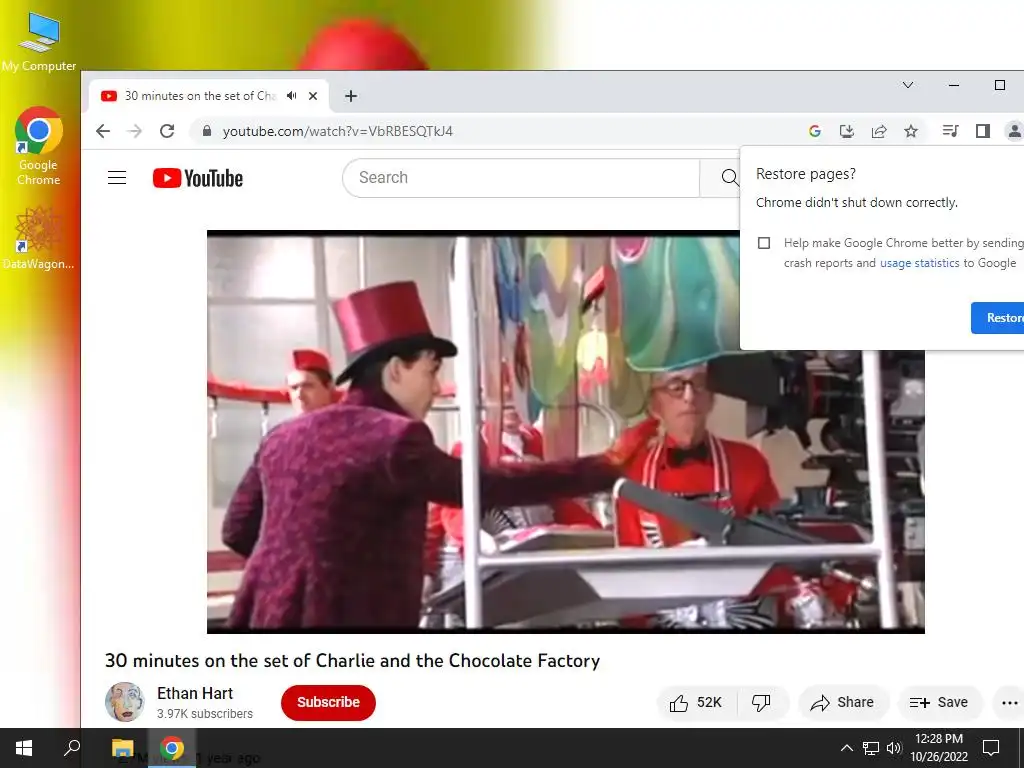Open the volume tray icon
The width and height of the screenshot is (1024, 768).
[894, 748]
